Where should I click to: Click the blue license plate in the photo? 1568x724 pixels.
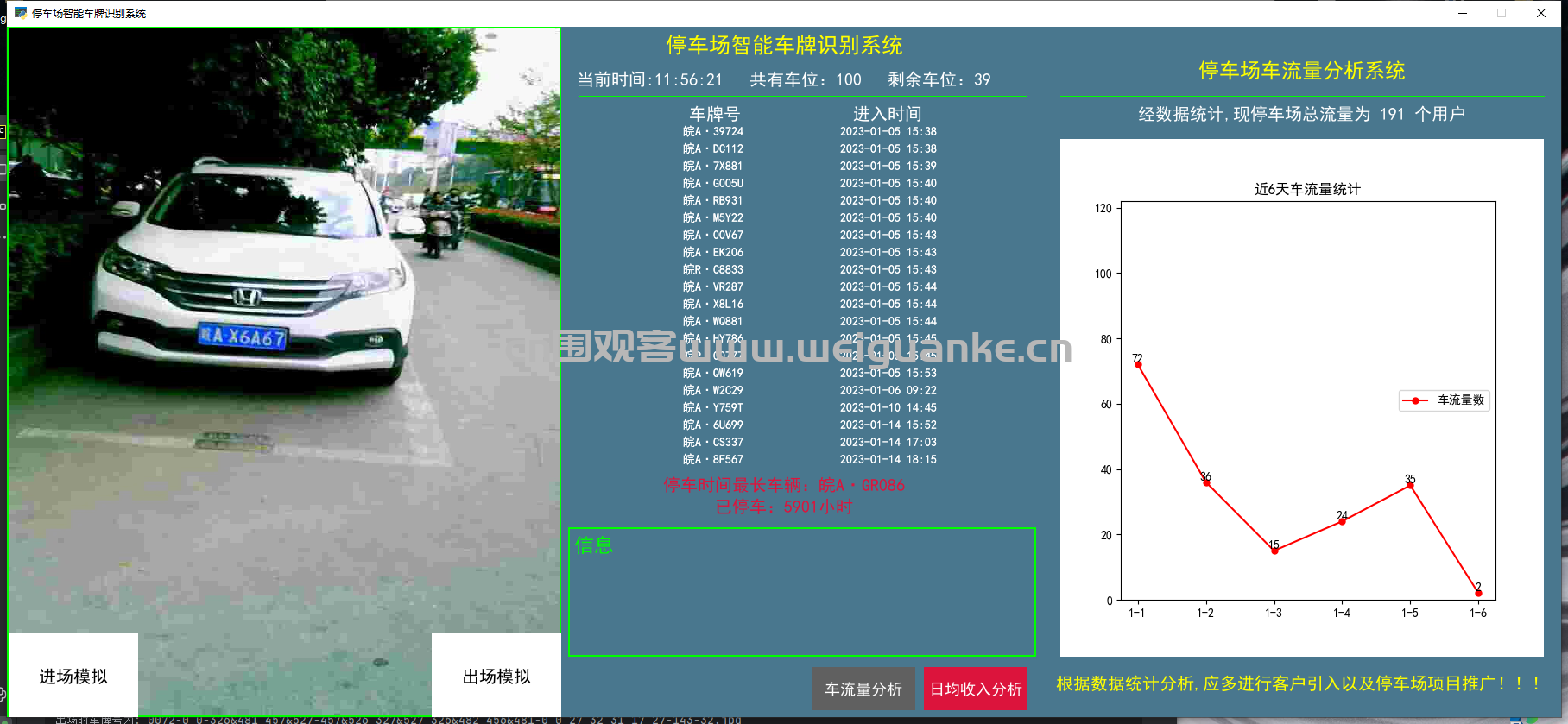243,337
